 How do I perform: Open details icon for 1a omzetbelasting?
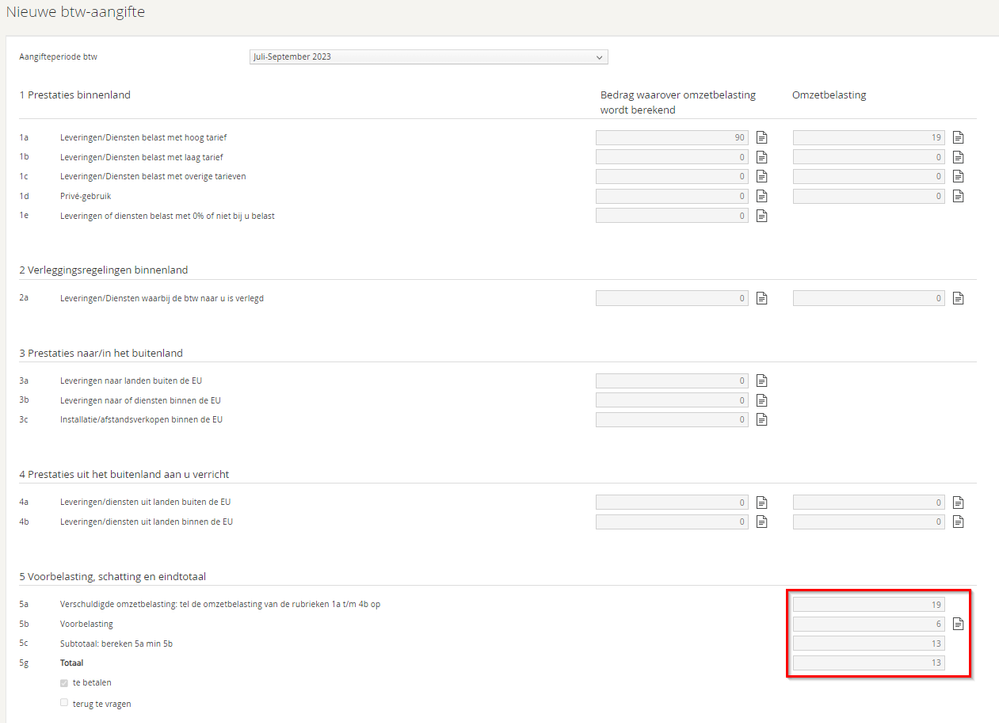pyautogui.click(x=958, y=138)
